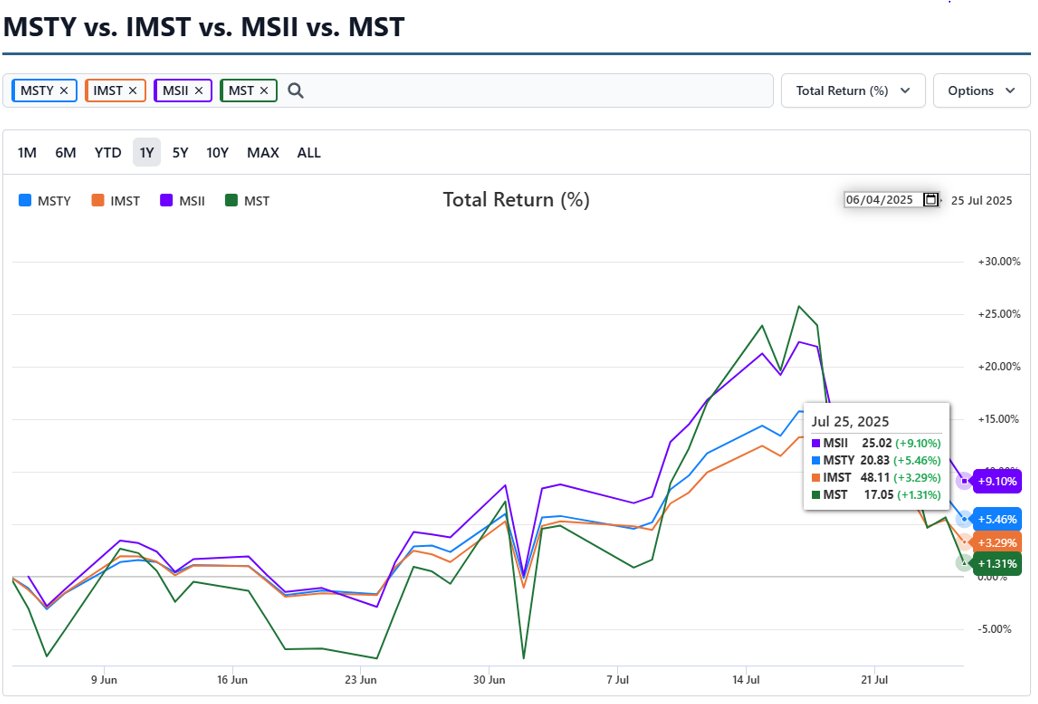Click the orange IMST legend swatch
Image resolution: width=1038 pixels, height=704 pixels.
pyautogui.click(x=98, y=200)
